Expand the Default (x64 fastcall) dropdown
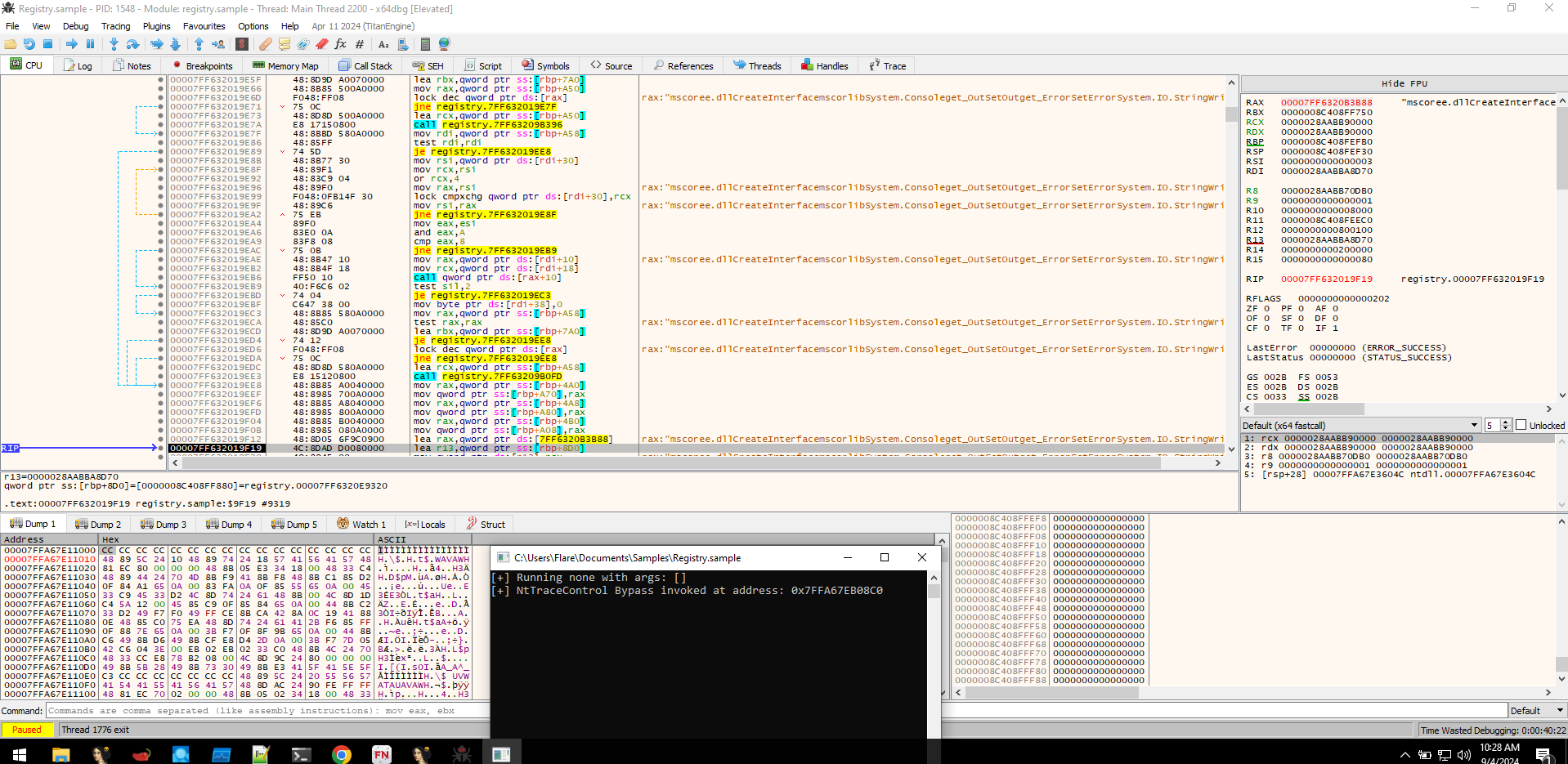 click(x=1360, y=426)
